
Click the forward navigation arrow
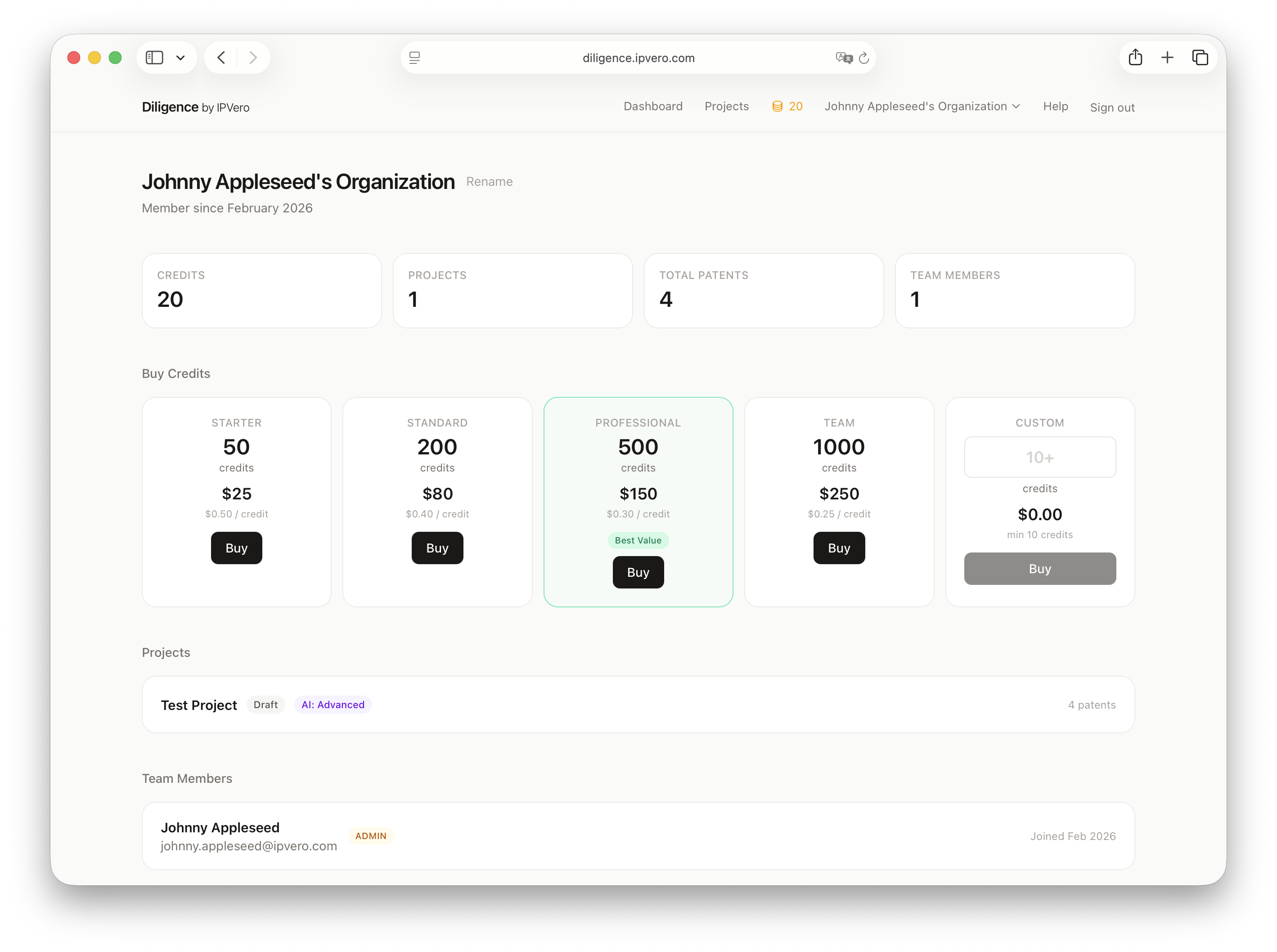click(x=254, y=57)
